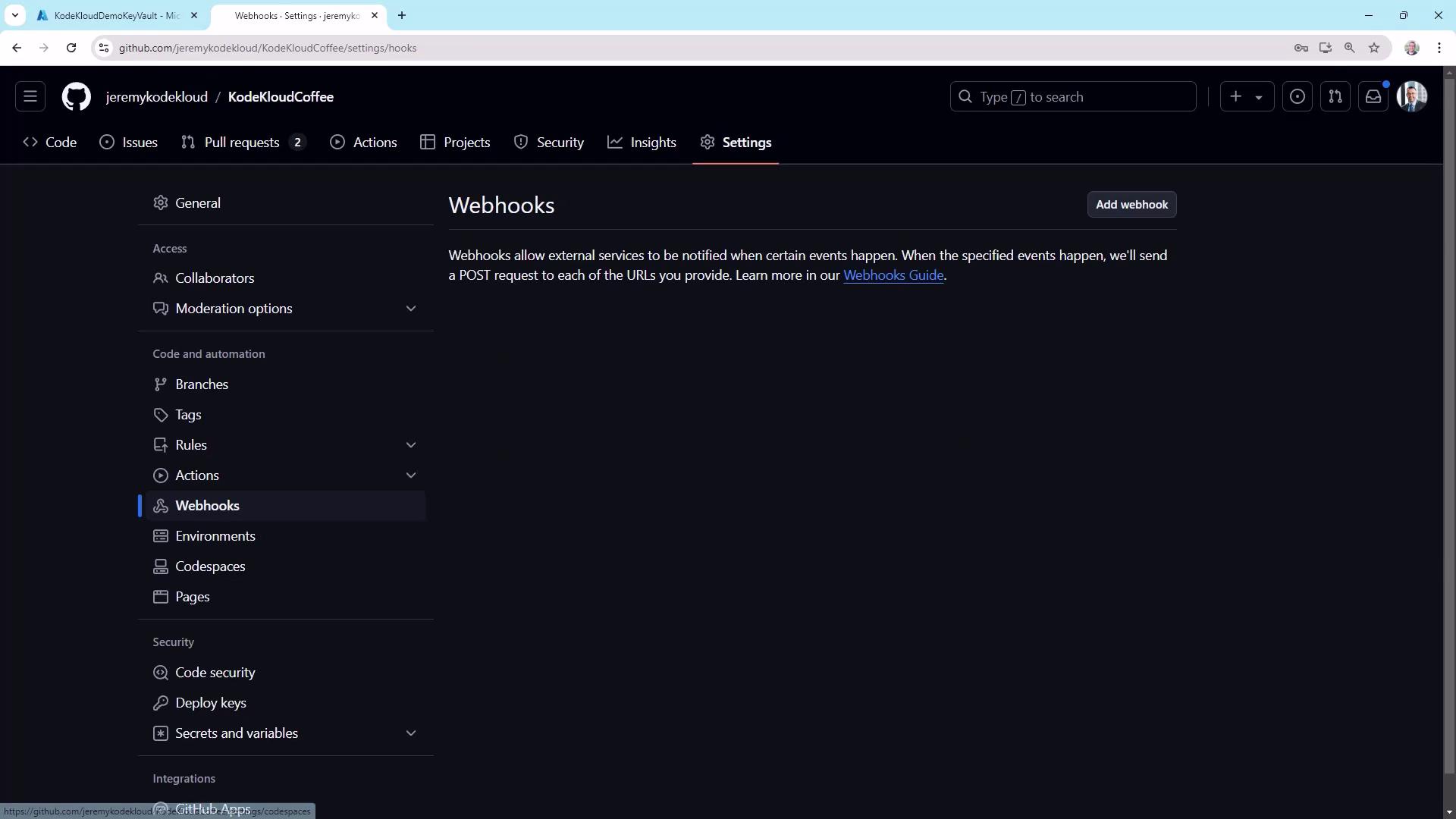The image size is (1456, 819).
Task: Bookmark this page with star icon
Action: pyautogui.click(x=1374, y=48)
